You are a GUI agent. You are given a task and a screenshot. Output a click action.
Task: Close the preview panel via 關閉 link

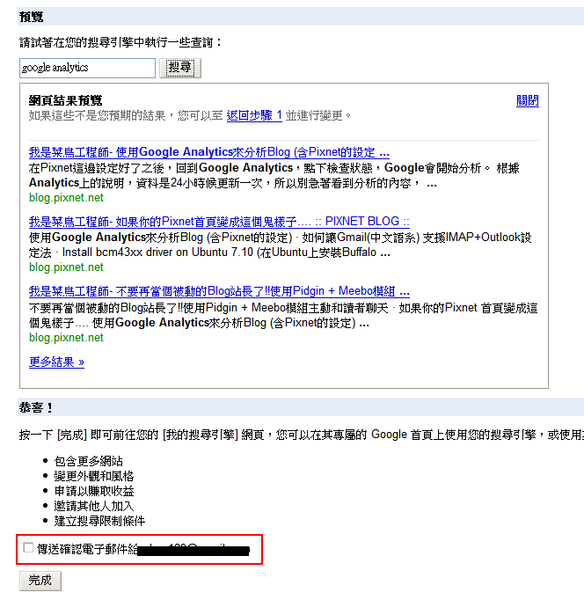(527, 101)
